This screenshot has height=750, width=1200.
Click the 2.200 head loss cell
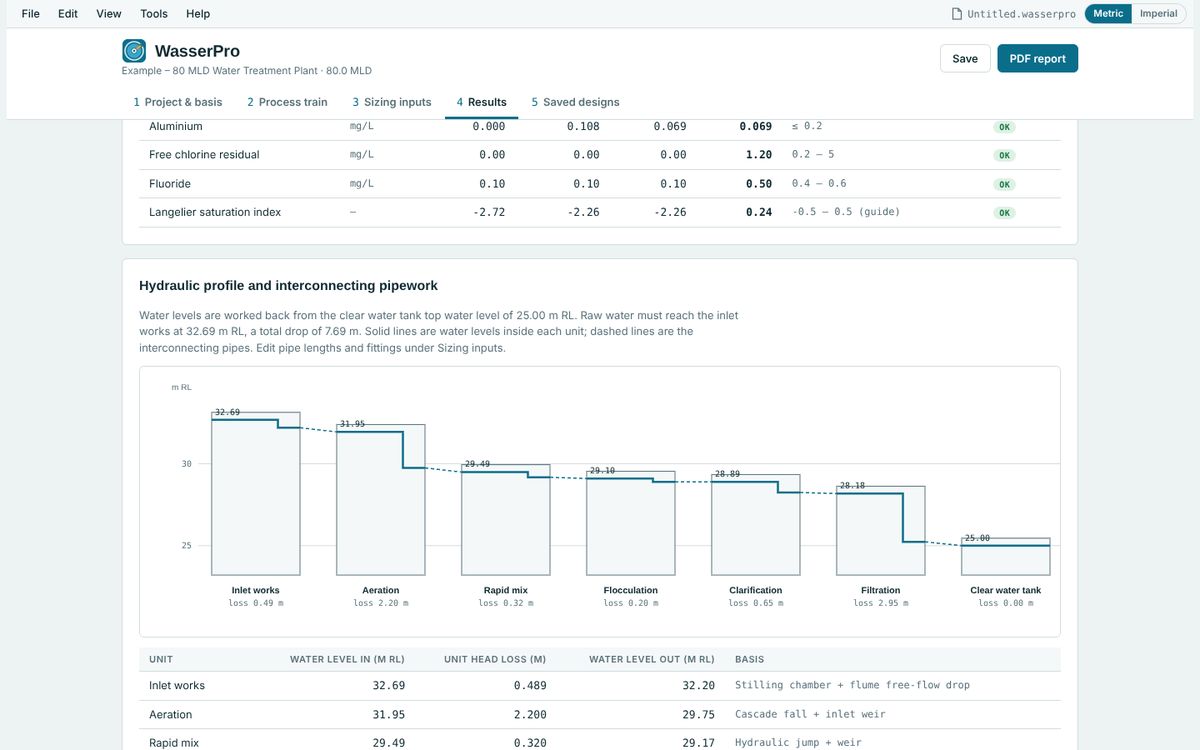pyautogui.click(x=530, y=715)
